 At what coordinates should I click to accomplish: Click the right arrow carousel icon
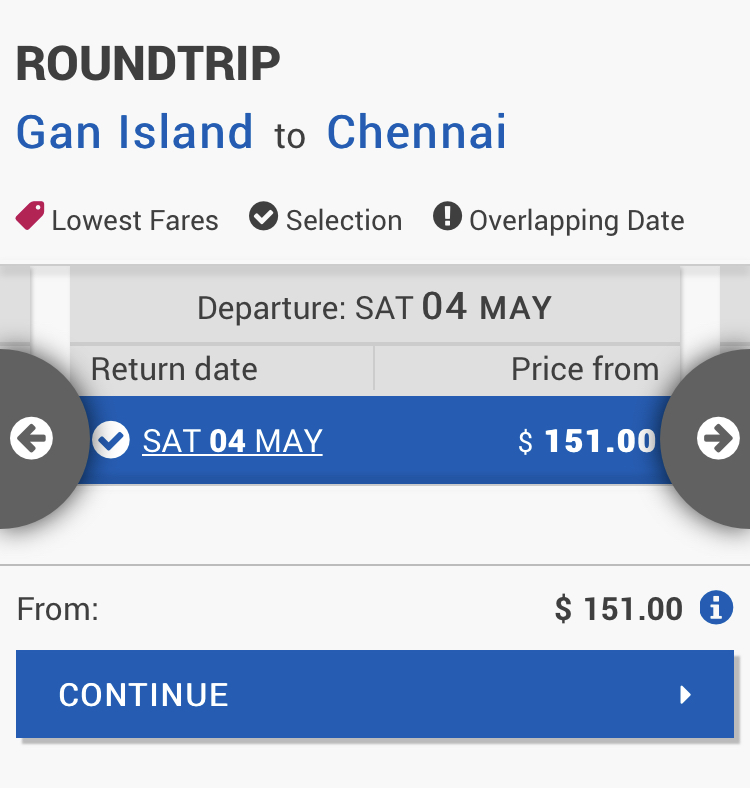pos(718,438)
